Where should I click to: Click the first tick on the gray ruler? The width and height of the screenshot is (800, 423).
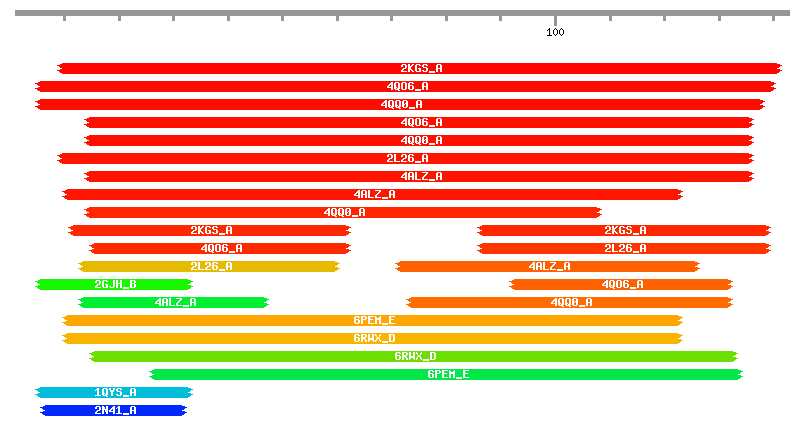pos(64,17)
